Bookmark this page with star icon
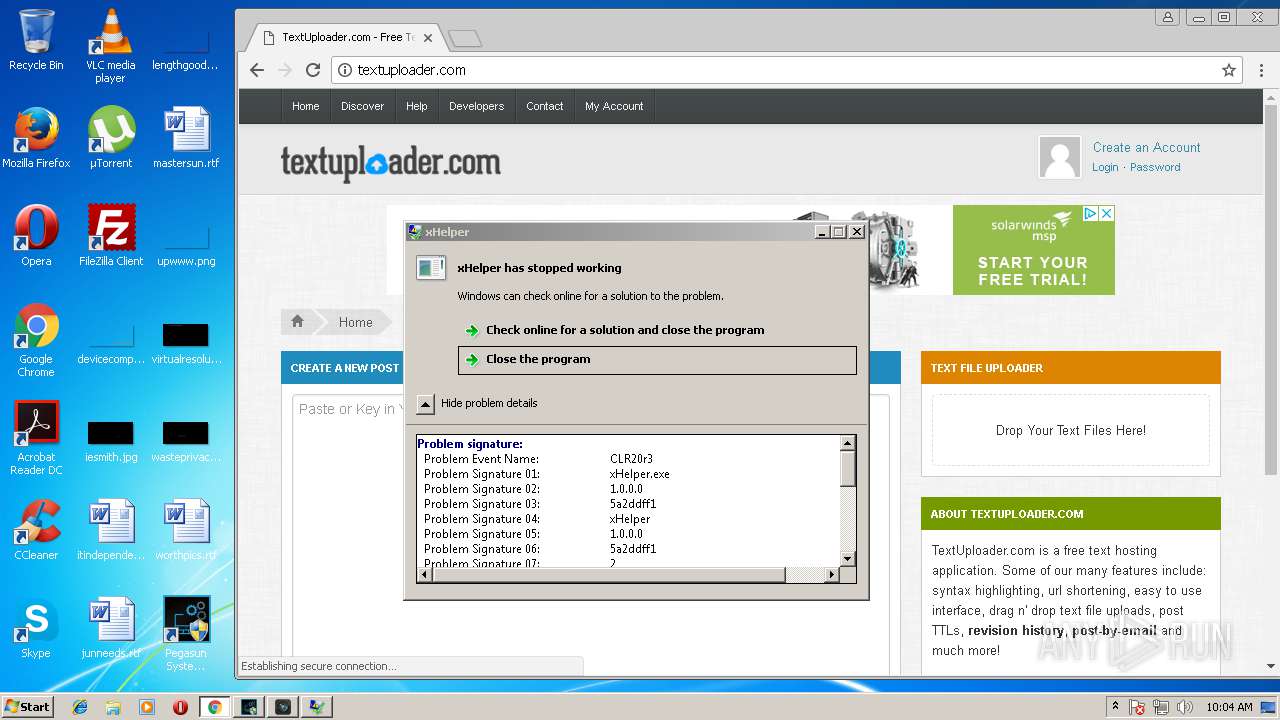 pos(1229,70)
